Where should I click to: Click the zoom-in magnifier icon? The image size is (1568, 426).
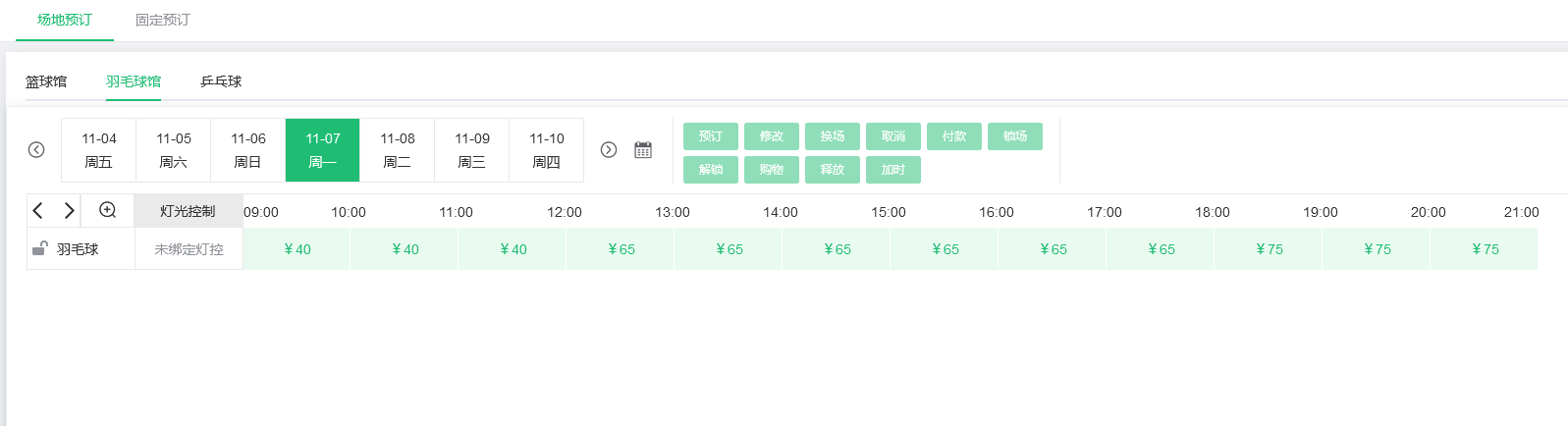(108, 210)
